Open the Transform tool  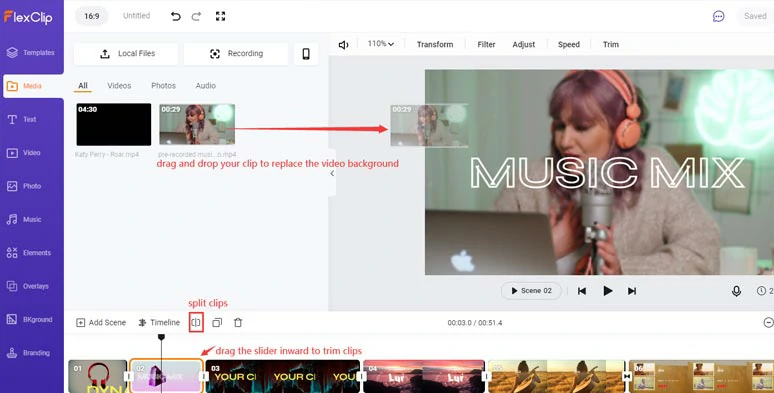pyautogui.click(x=435, y=44)
